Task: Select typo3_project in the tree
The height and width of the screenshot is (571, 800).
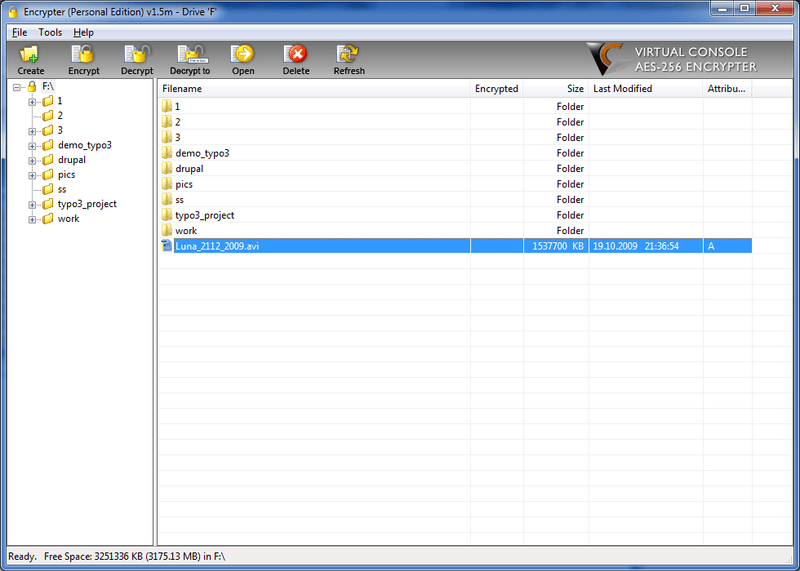Action: [87, 204]
